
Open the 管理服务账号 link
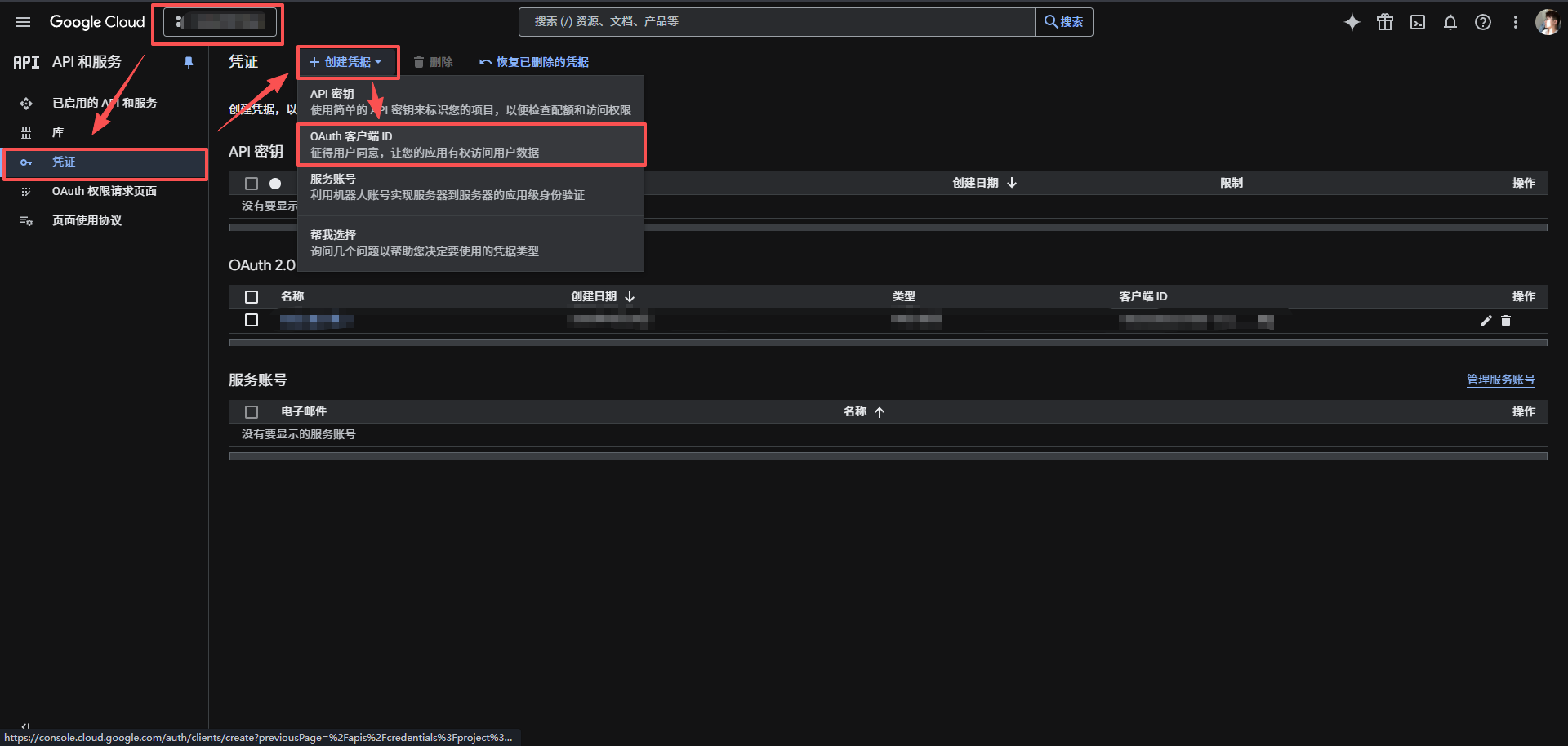point(1500,380)
